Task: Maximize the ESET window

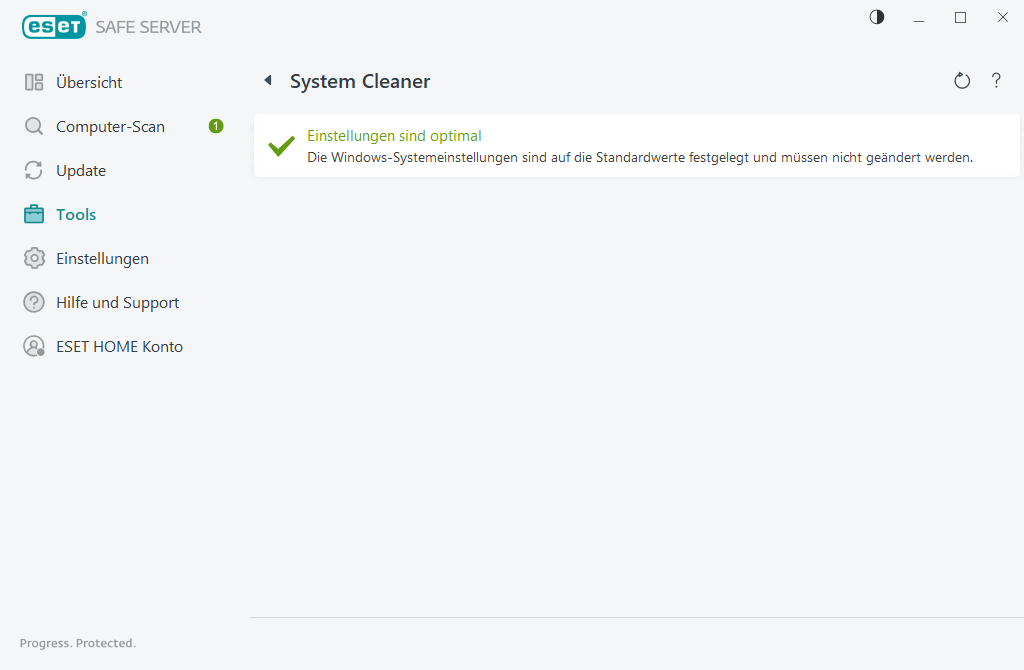Action: click(x=960, y=17)
